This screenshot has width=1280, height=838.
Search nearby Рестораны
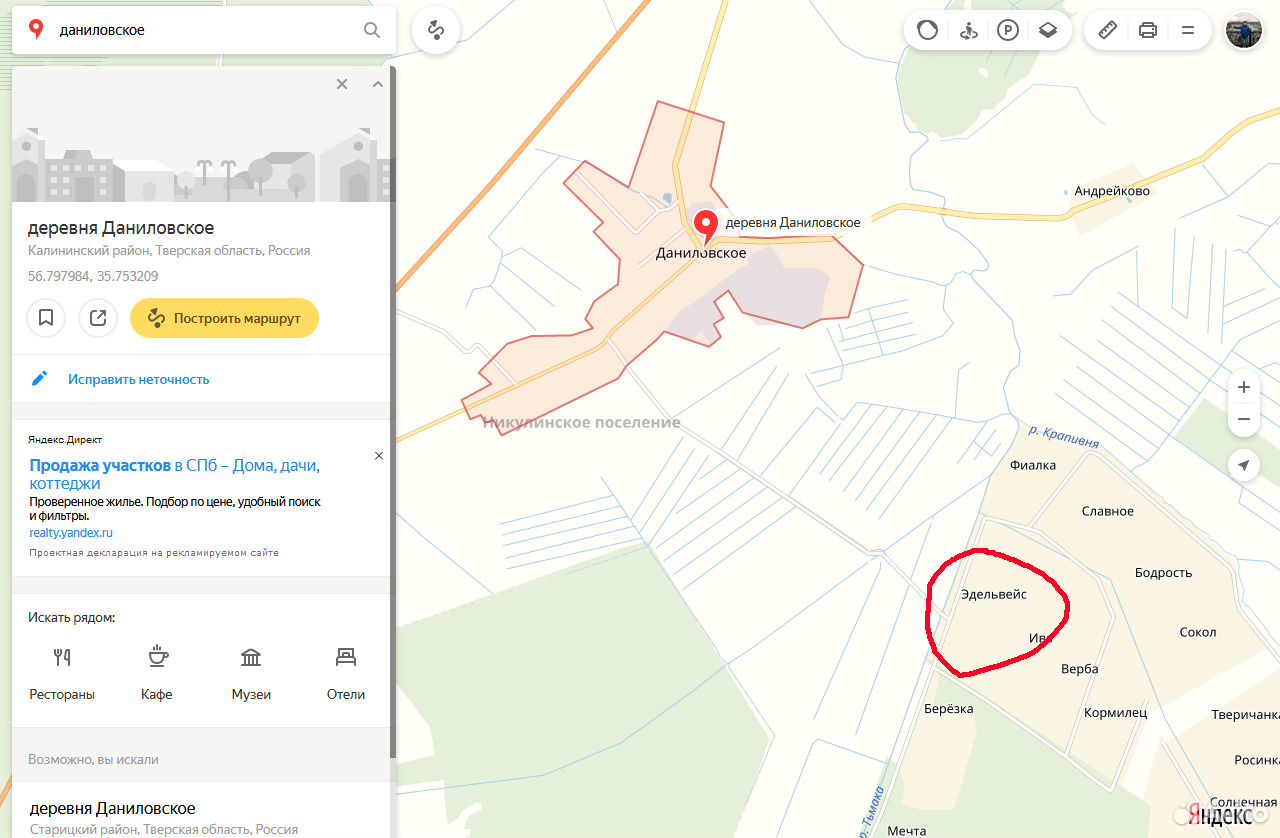(62, 673)
